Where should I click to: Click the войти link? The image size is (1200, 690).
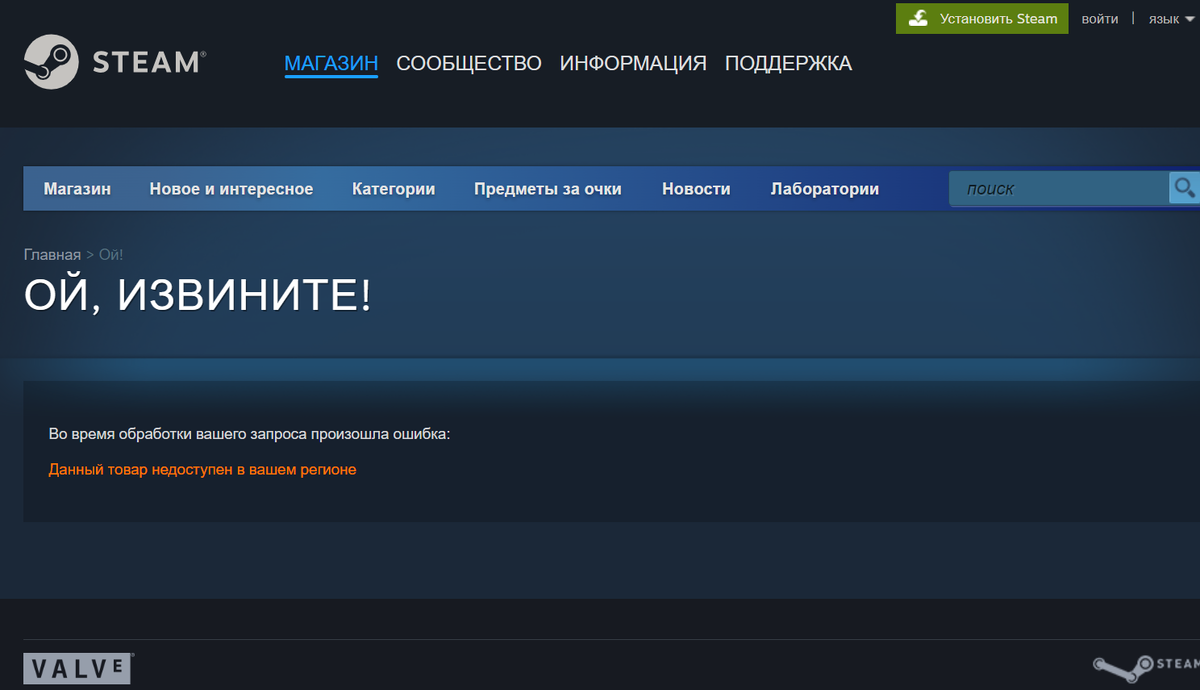tap(1100, 18)
